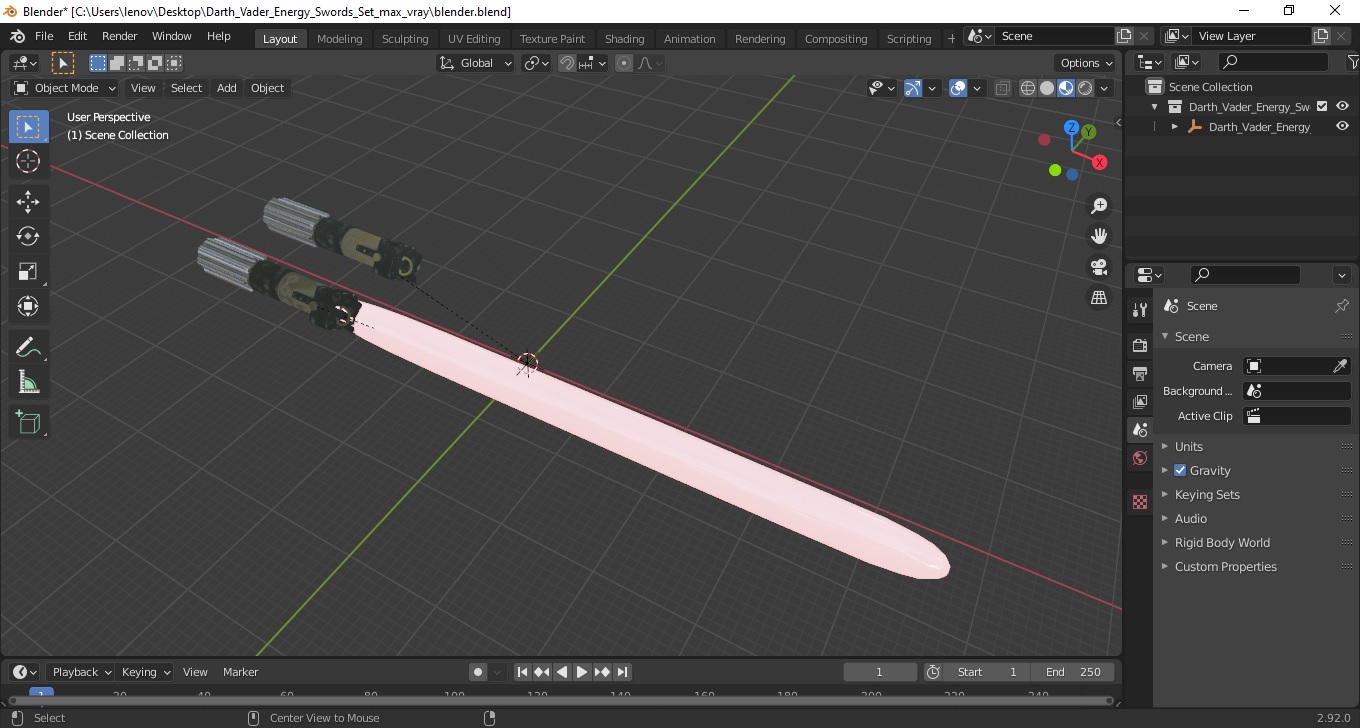This screenshot has width=1360, height=728.
Task: Click the new selection mode icon
Action: 98,63
